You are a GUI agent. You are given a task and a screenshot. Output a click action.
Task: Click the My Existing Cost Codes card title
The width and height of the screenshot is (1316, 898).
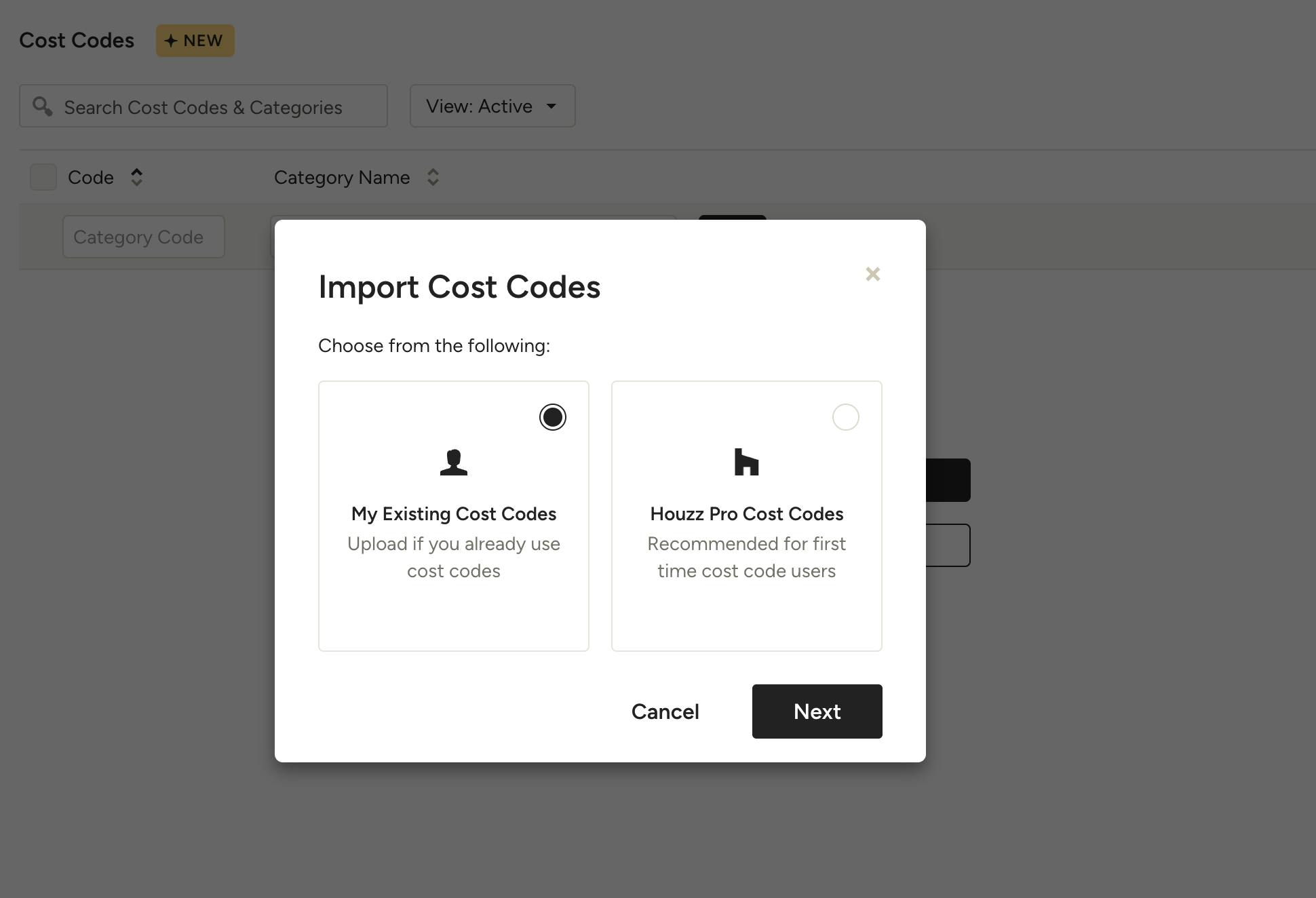tap(453, 514)
